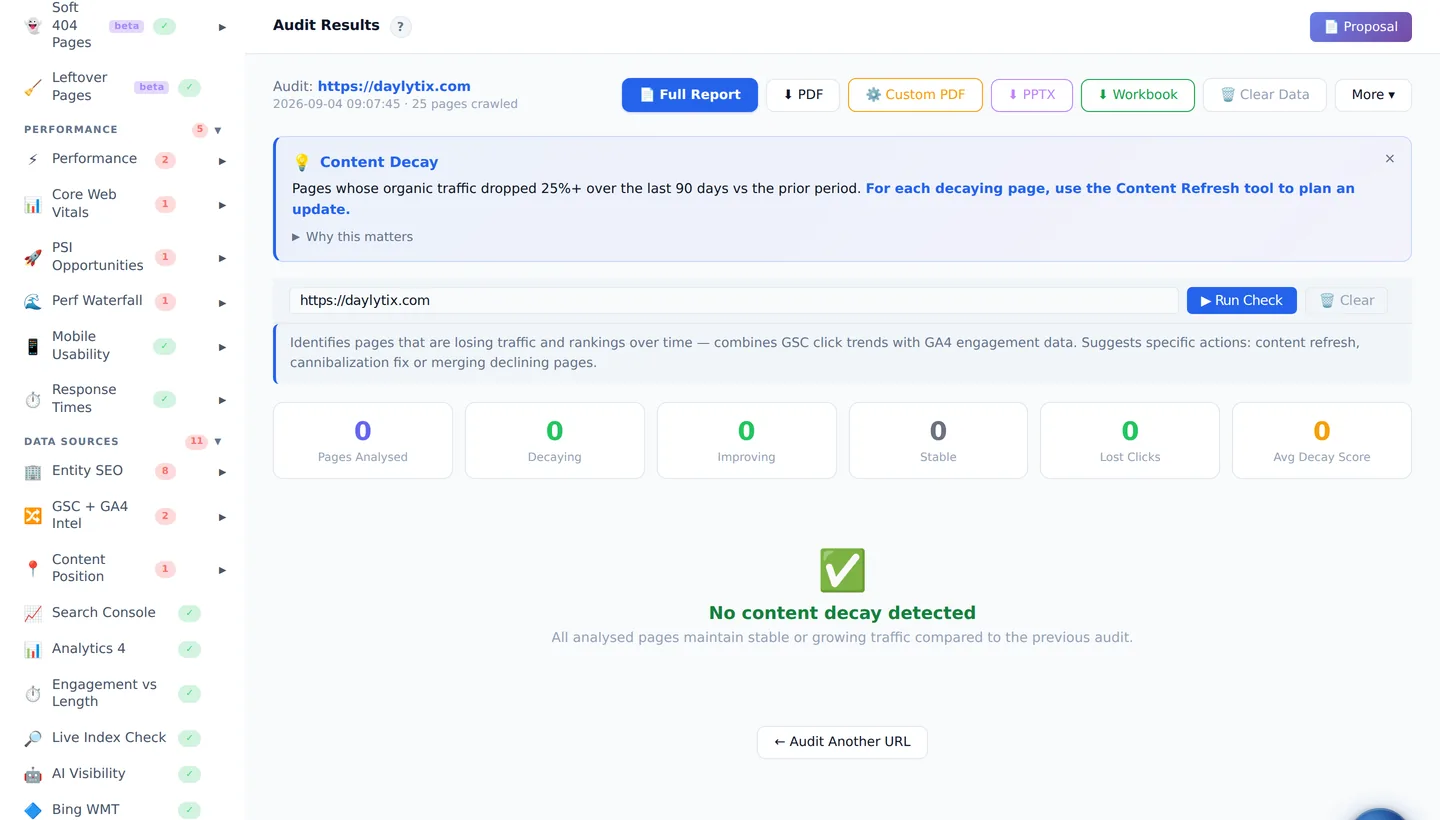Viewport: 1440px width, 820px height.
Task: Click the lightbulb icon in Content Decay banner
Action: point(302,162)
